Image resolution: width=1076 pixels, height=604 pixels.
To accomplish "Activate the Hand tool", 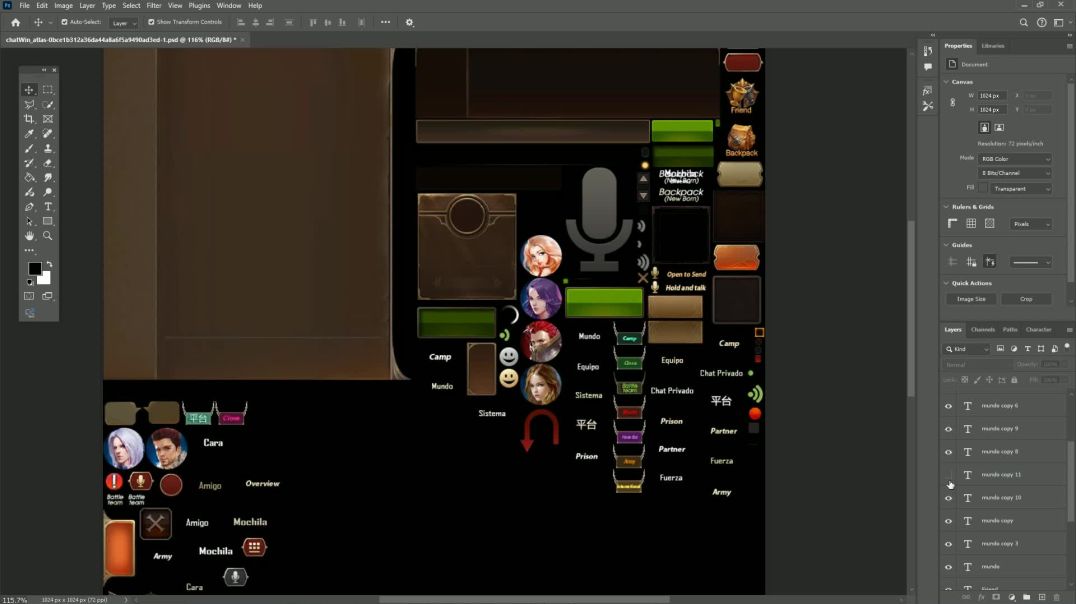I will click(29, 236).
